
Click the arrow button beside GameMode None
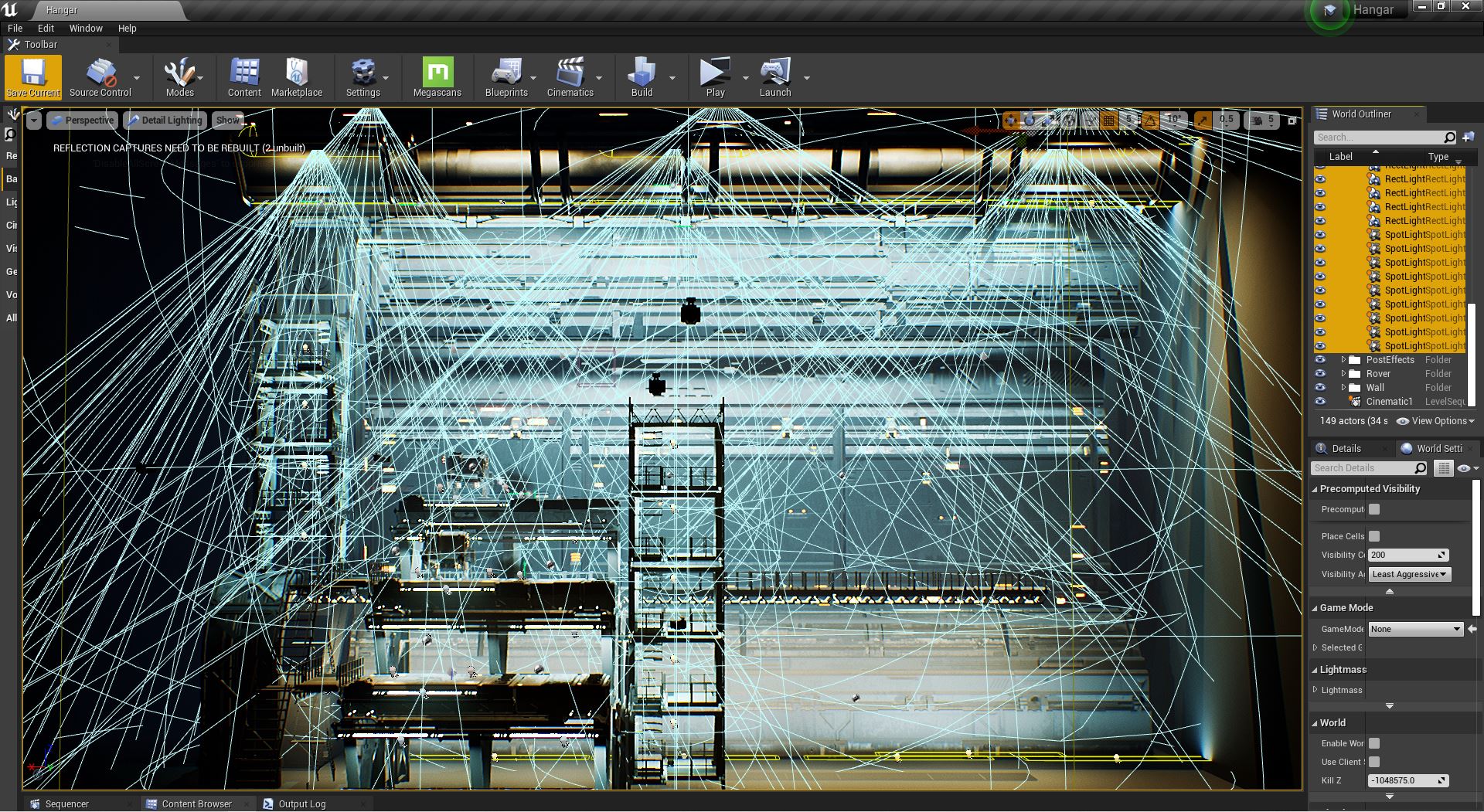(x=1472, y=629)
